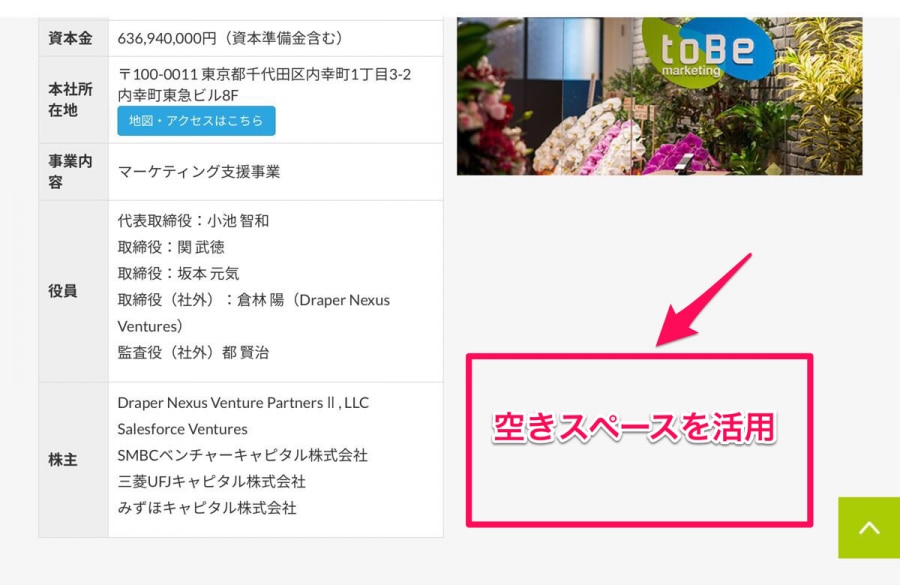Image resolution: width=900 pixels, height=585 pixels.
Task: Click Draper Nexus Venture Partners II shareholder
Action: (x=243, y=403)
